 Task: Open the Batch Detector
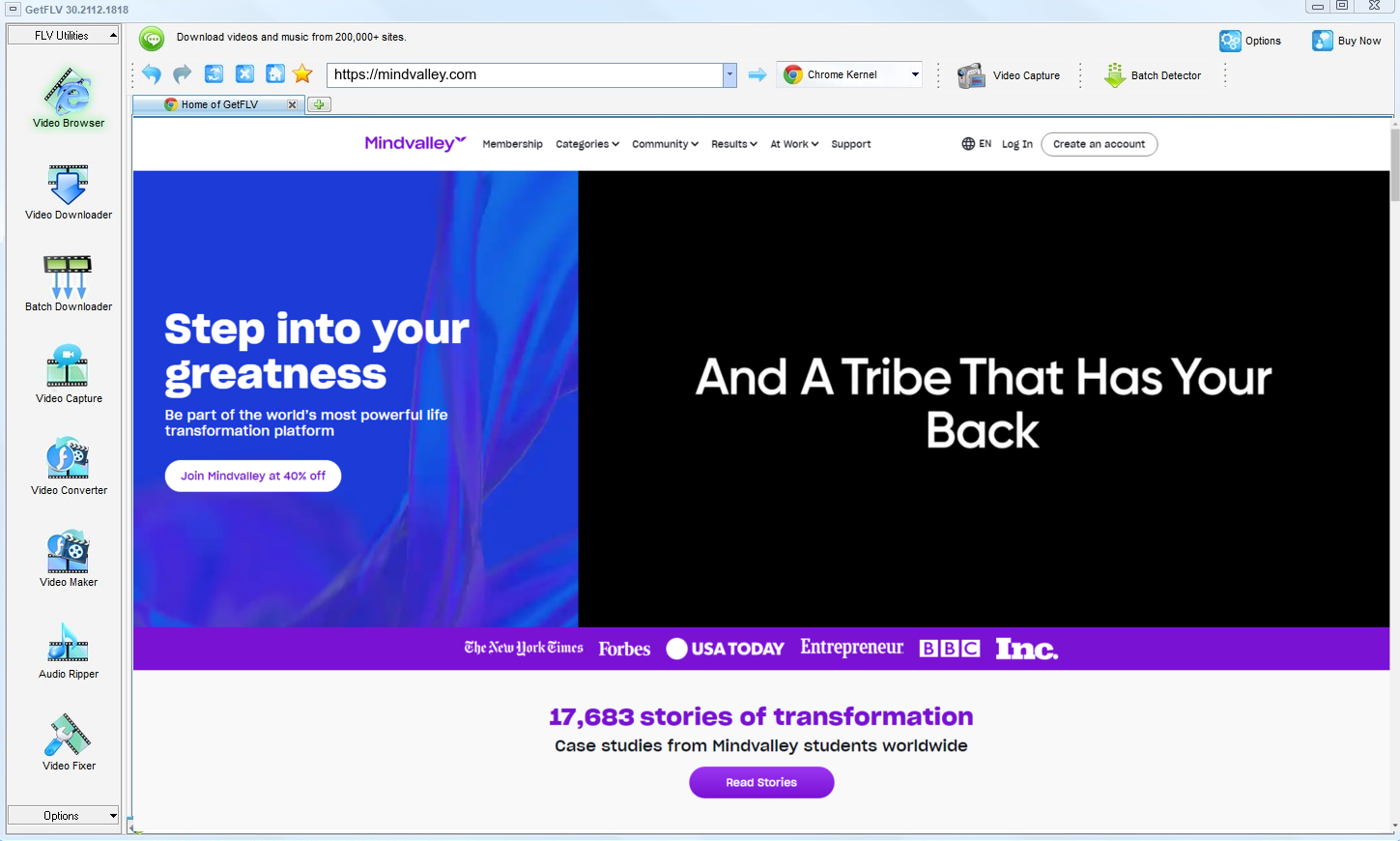tap(1153, 75)
